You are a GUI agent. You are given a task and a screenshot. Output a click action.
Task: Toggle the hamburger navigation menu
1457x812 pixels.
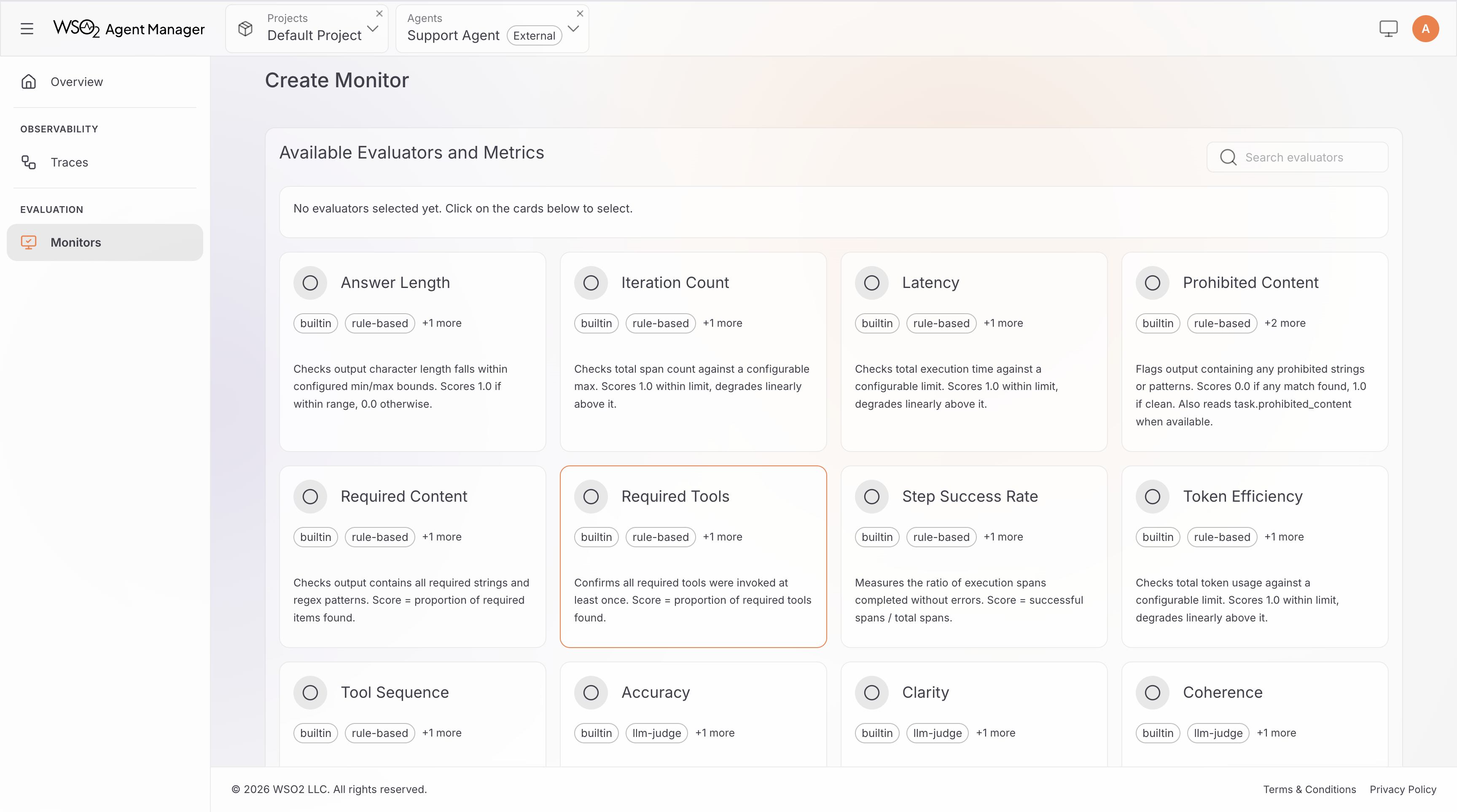[x=27, y=29]
